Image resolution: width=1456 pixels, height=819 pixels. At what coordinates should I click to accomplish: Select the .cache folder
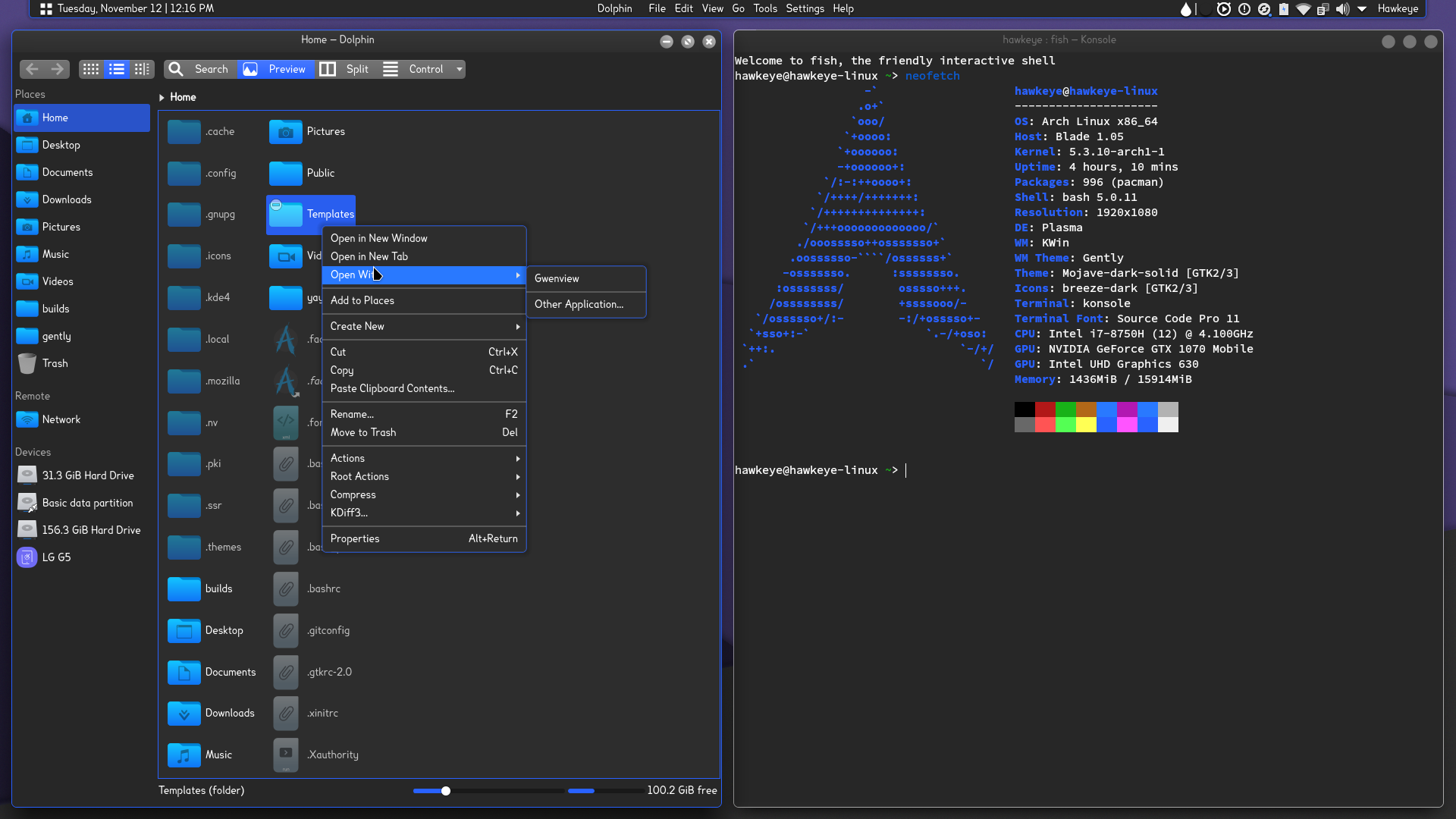pyautogui.click(x=202, y=131)
